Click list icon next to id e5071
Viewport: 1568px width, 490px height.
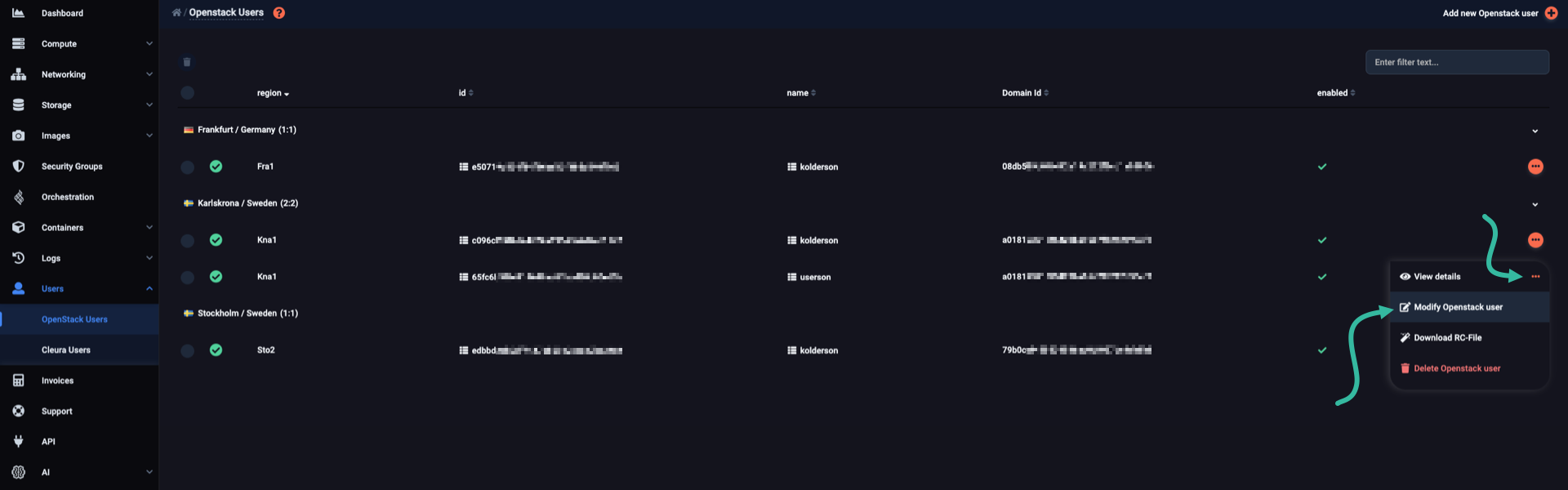(x=464, y=167)
